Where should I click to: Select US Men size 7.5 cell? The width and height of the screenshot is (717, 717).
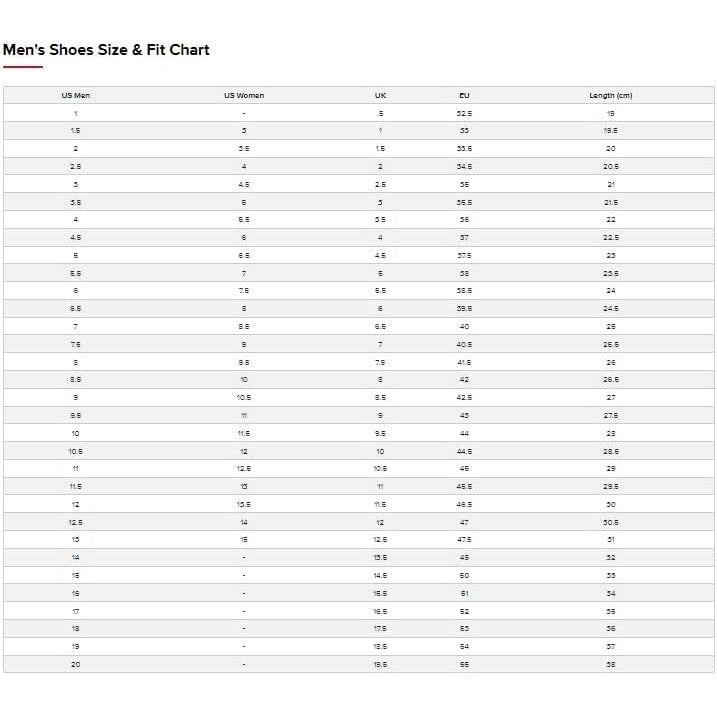pos(76,344)
